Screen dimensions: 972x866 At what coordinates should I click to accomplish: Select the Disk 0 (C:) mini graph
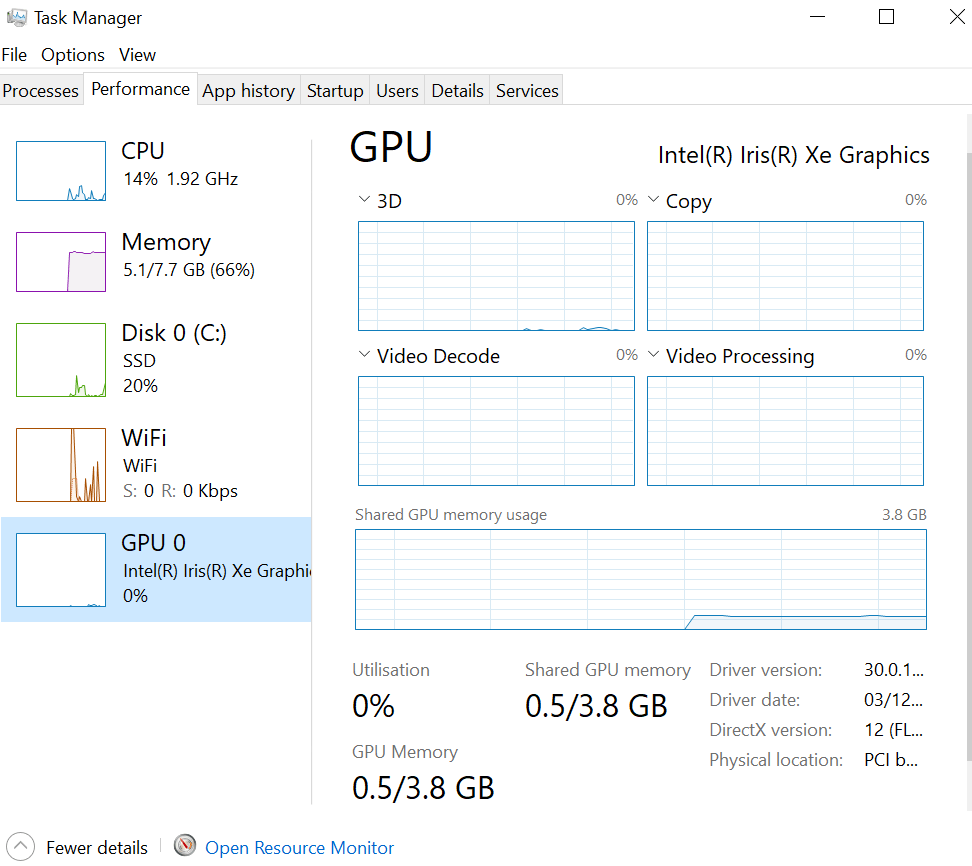(61, 360)
